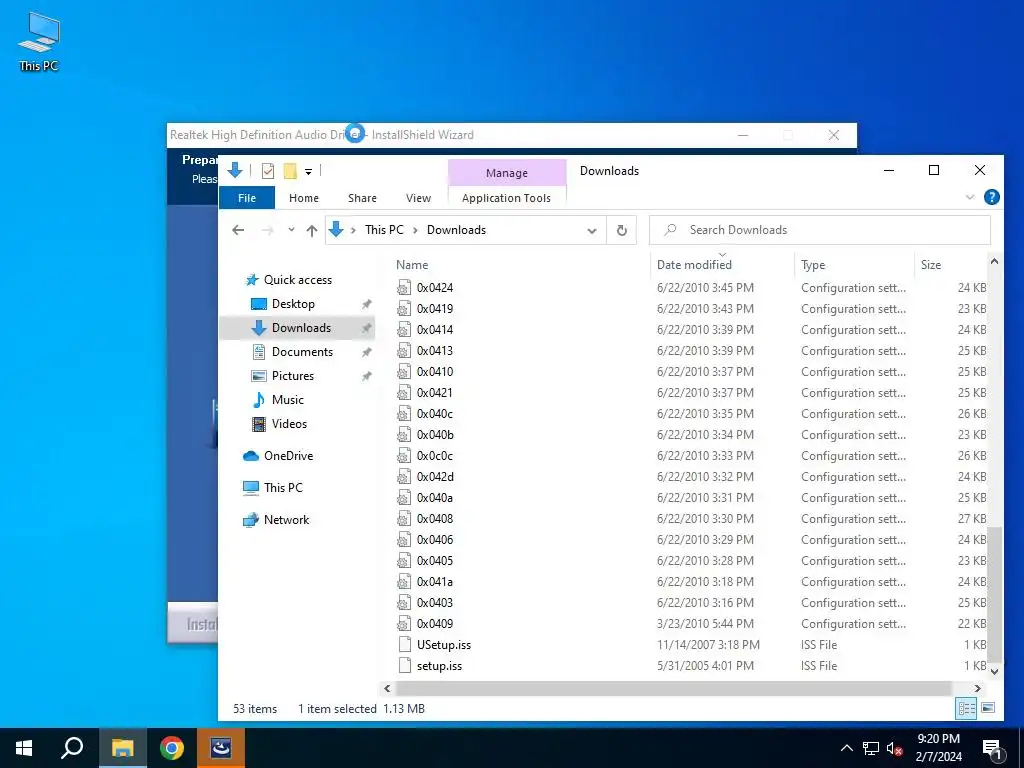Select file 0x0424 icon
Image resolution: width=1024 pixels, height=768 pixels.
[404, 288]
